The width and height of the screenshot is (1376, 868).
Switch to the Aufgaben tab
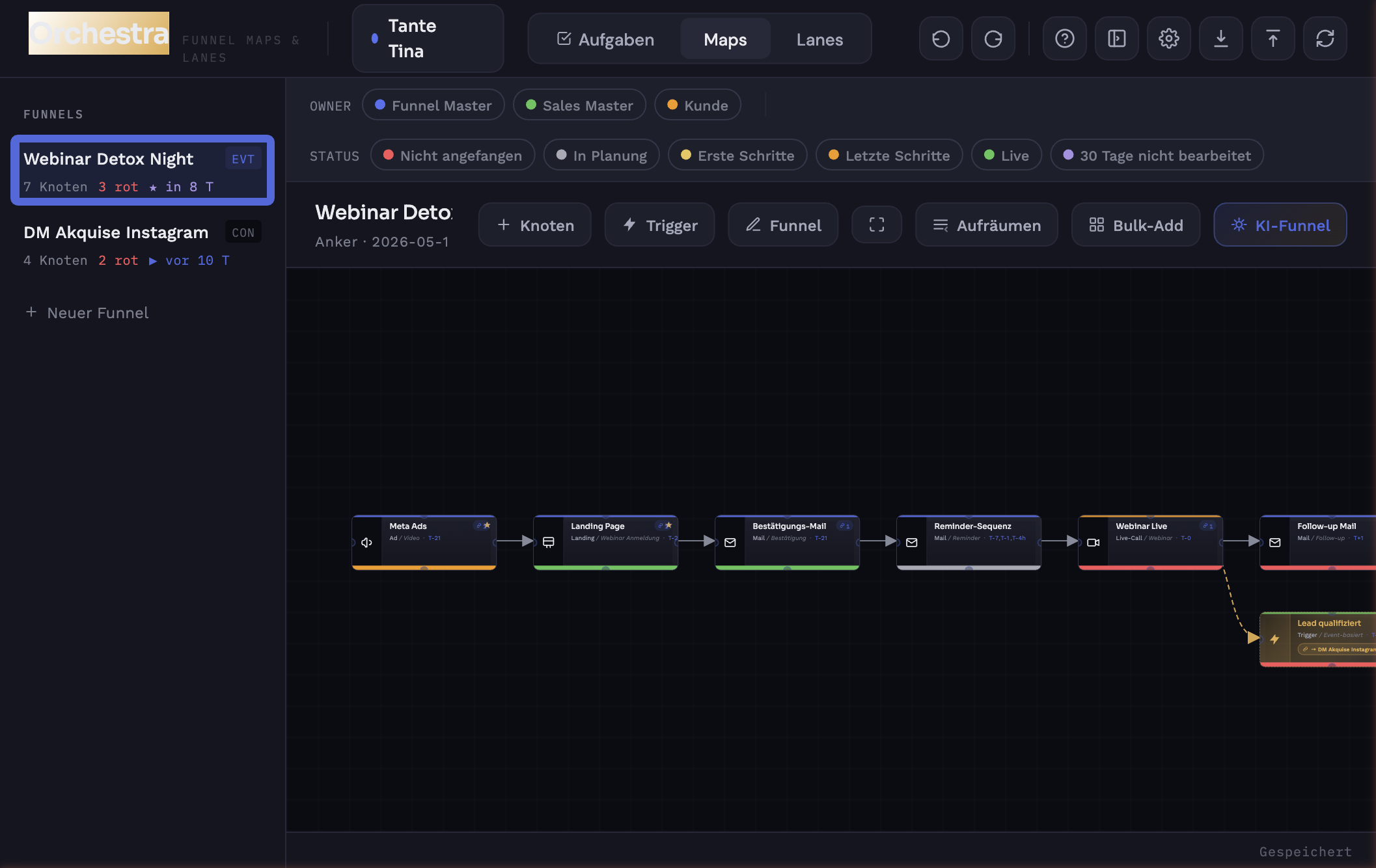pos(606,39)
